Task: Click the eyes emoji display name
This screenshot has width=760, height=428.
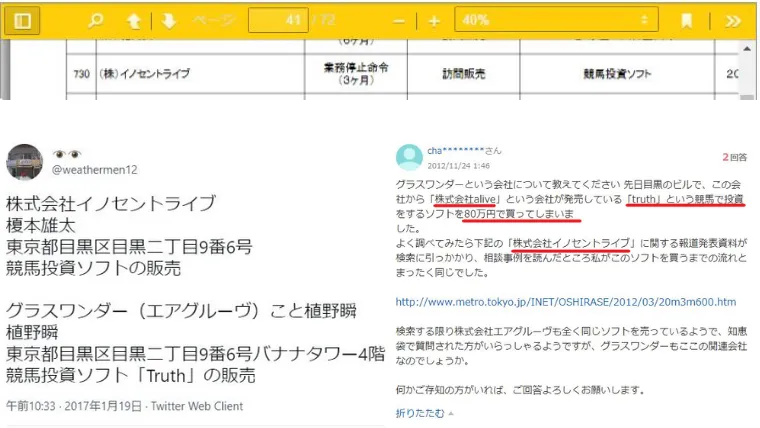Action: 67,154
